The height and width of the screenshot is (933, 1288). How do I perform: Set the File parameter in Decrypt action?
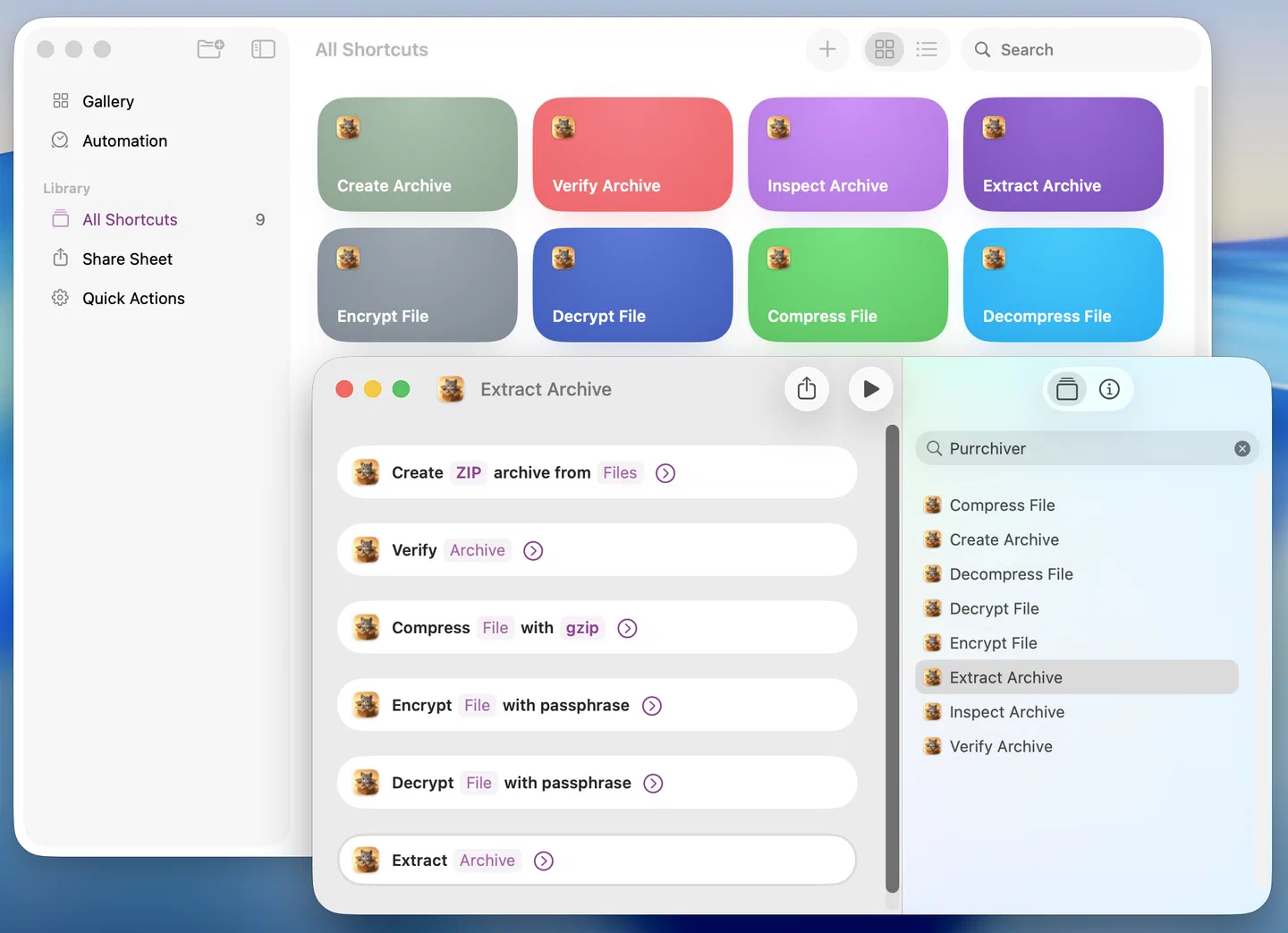point(479,783)
